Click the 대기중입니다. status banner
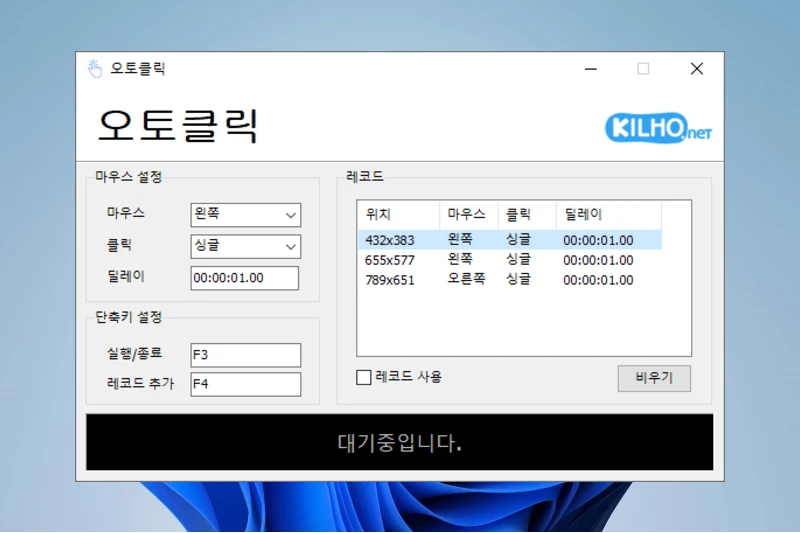Viewport: 800px width, 533px height. (x=399, y=442)
